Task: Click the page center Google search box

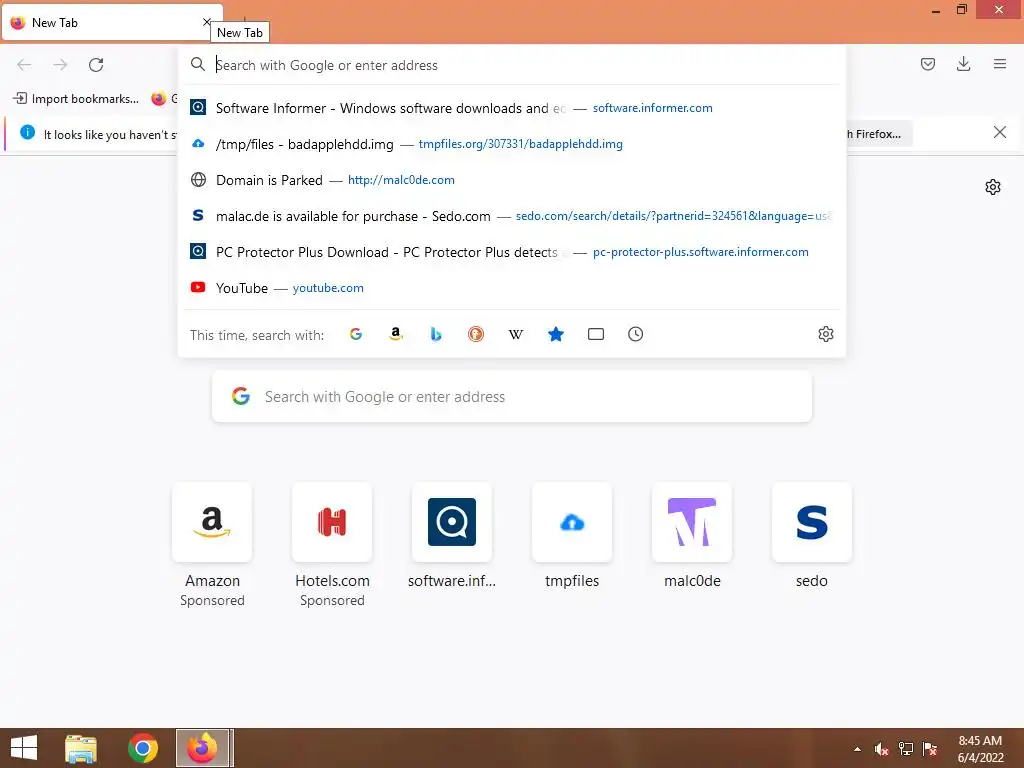Action: 512,396
